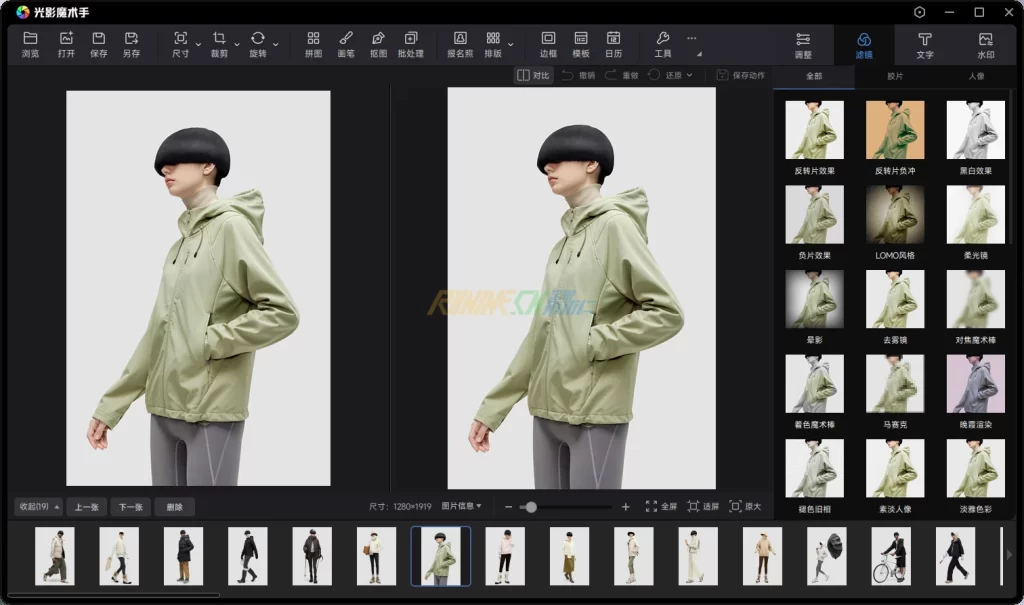Screen dimensions: 1024x605
Task: Click the 下一张 next image button
Action: click(130, 507)
